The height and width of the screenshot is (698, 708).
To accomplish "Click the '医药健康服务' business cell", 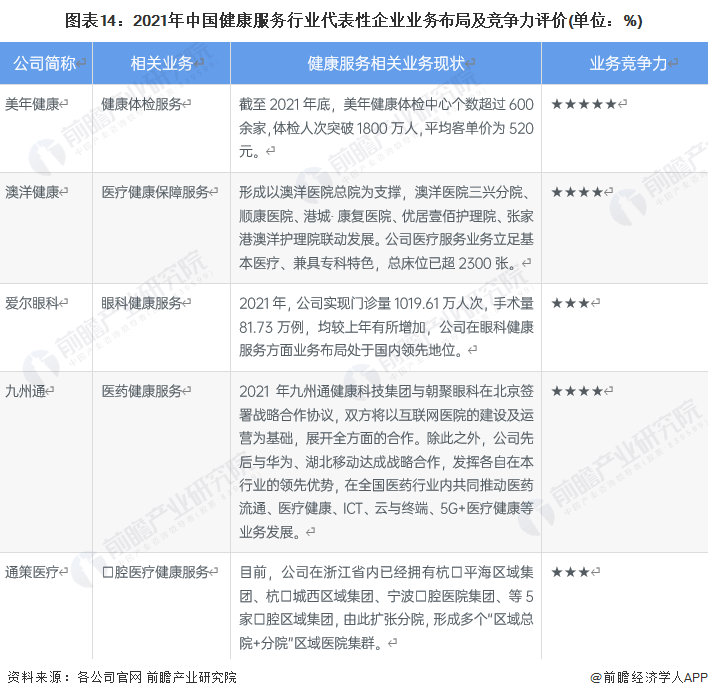I will coord(142,391).
